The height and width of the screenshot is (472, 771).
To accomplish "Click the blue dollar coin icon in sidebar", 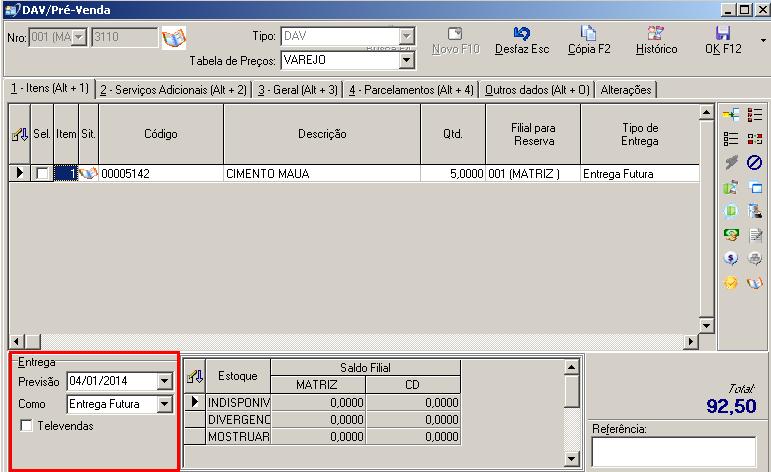I will pos(731,259).
